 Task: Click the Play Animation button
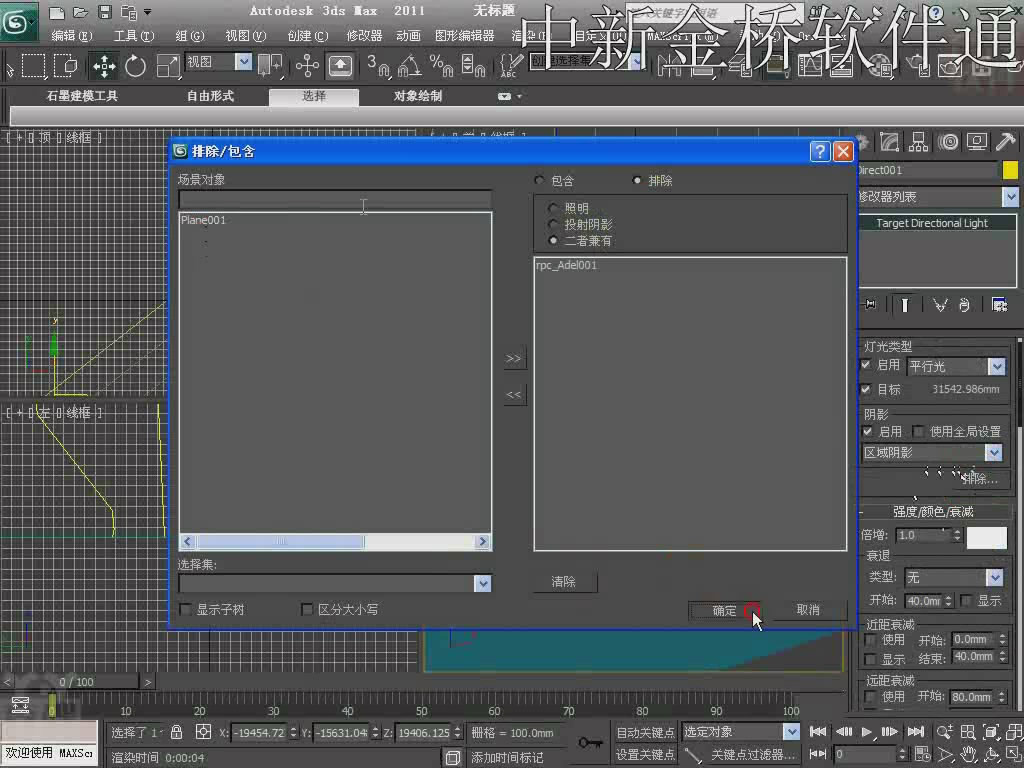[x=867, y=732]
